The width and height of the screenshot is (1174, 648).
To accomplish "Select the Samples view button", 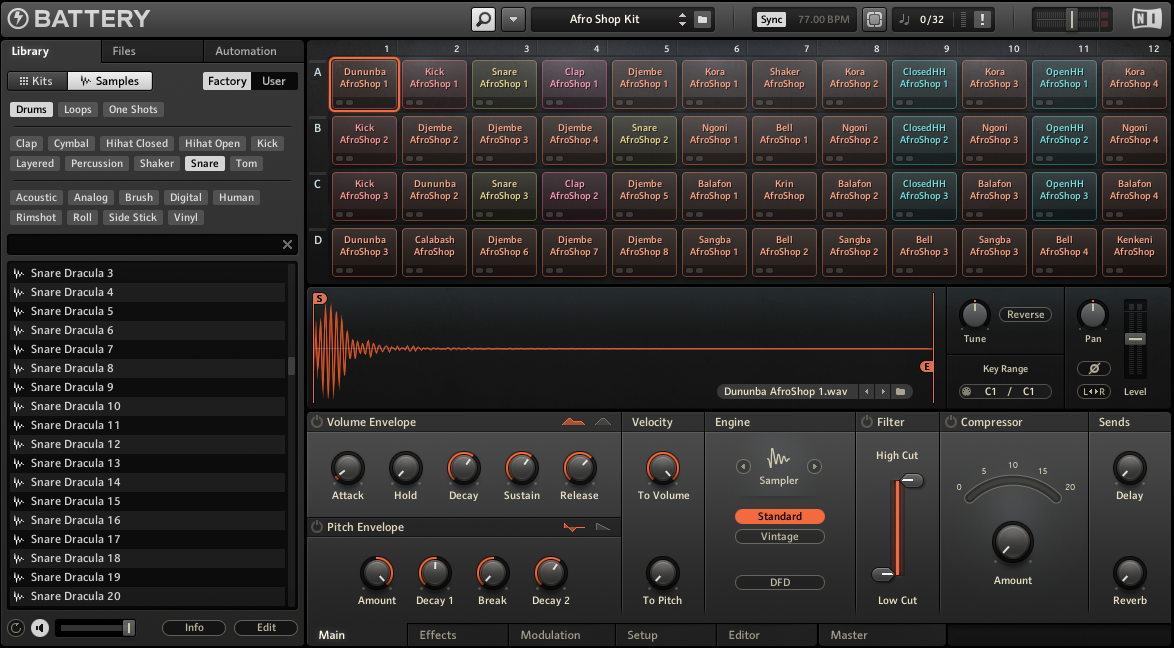I will click(x=110, y=81).
